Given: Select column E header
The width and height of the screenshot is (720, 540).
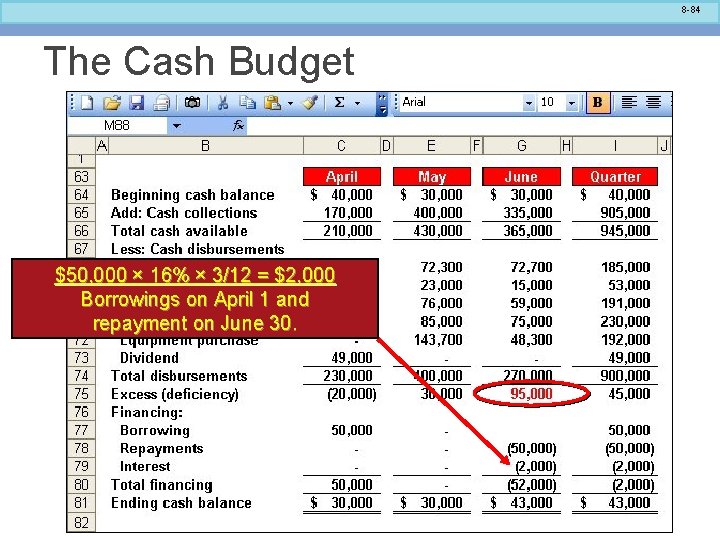Looking at the screenshot, I should point(431,146).
